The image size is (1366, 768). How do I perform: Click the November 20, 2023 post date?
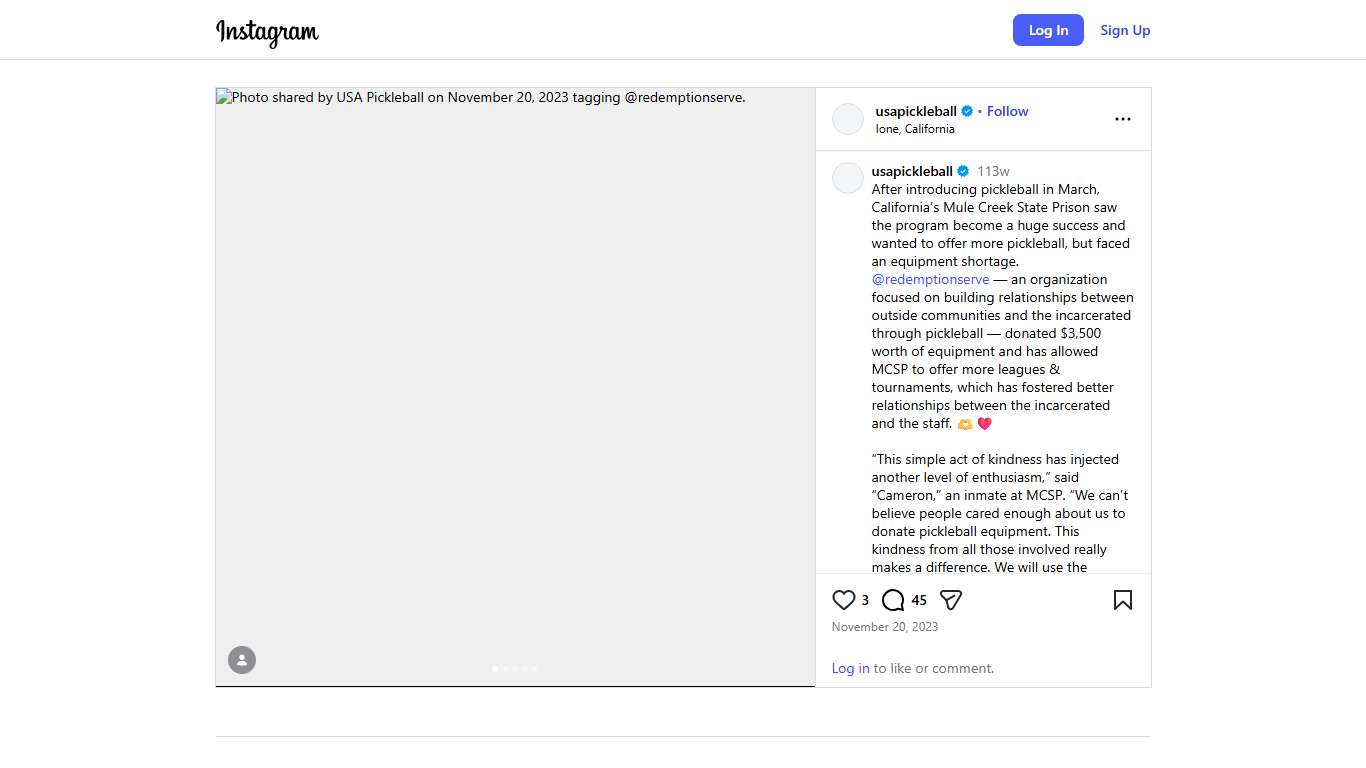pos(885,627)
